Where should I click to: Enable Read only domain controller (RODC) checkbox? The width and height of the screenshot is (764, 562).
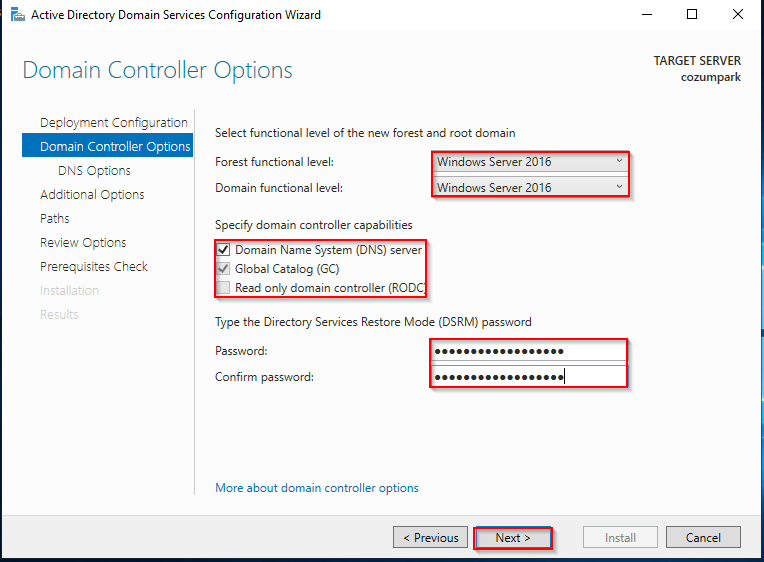point(223,288)
